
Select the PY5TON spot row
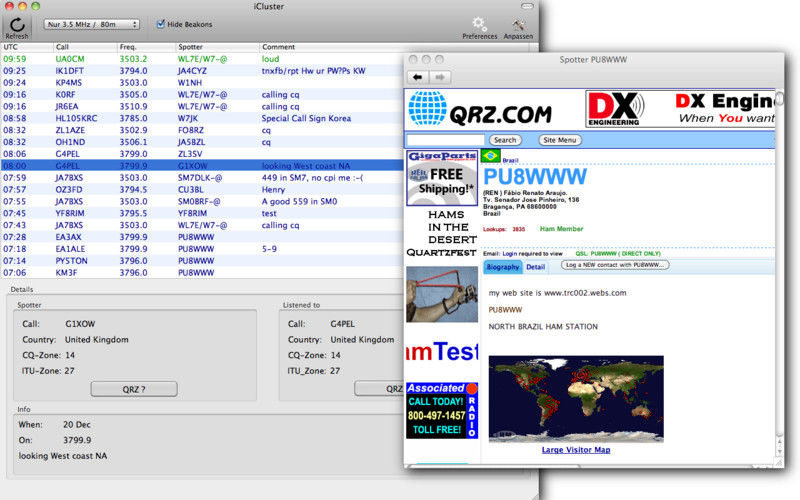point(203,261)
